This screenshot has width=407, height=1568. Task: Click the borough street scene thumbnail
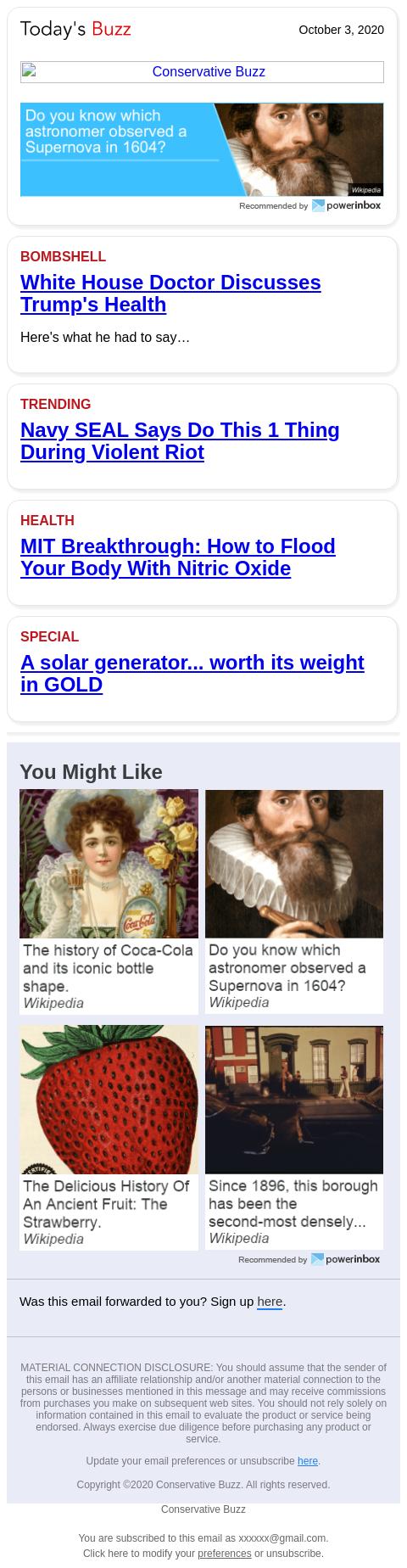coord(294,1100)
